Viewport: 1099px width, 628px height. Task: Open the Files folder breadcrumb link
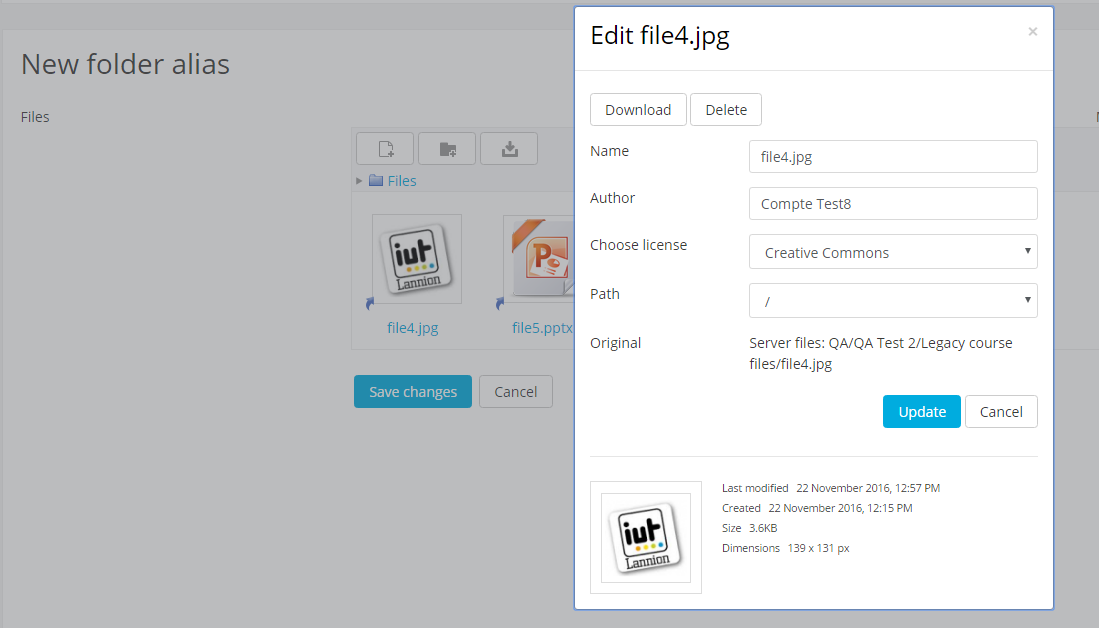402,181
